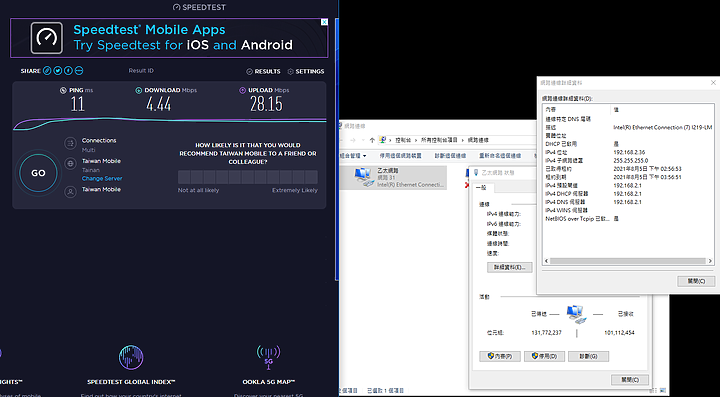
Task: Click the forward arrow in Network Connections window
Action: click(x=353, y=140)
